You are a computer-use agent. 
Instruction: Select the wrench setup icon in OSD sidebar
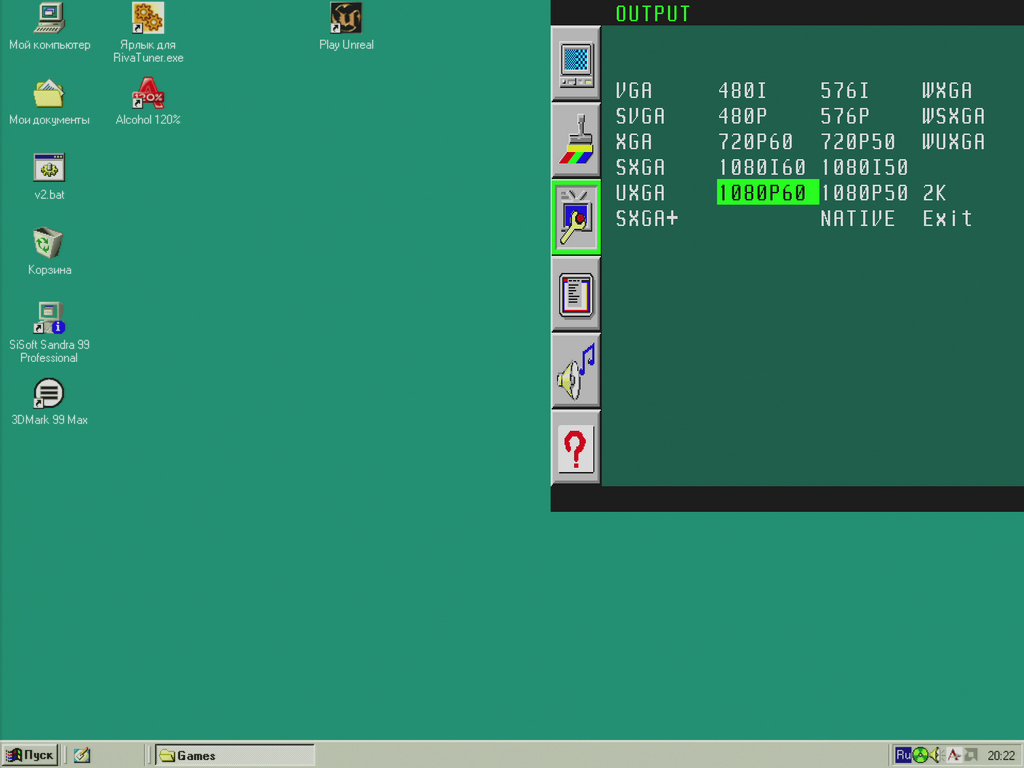click(x=575, y=217)
